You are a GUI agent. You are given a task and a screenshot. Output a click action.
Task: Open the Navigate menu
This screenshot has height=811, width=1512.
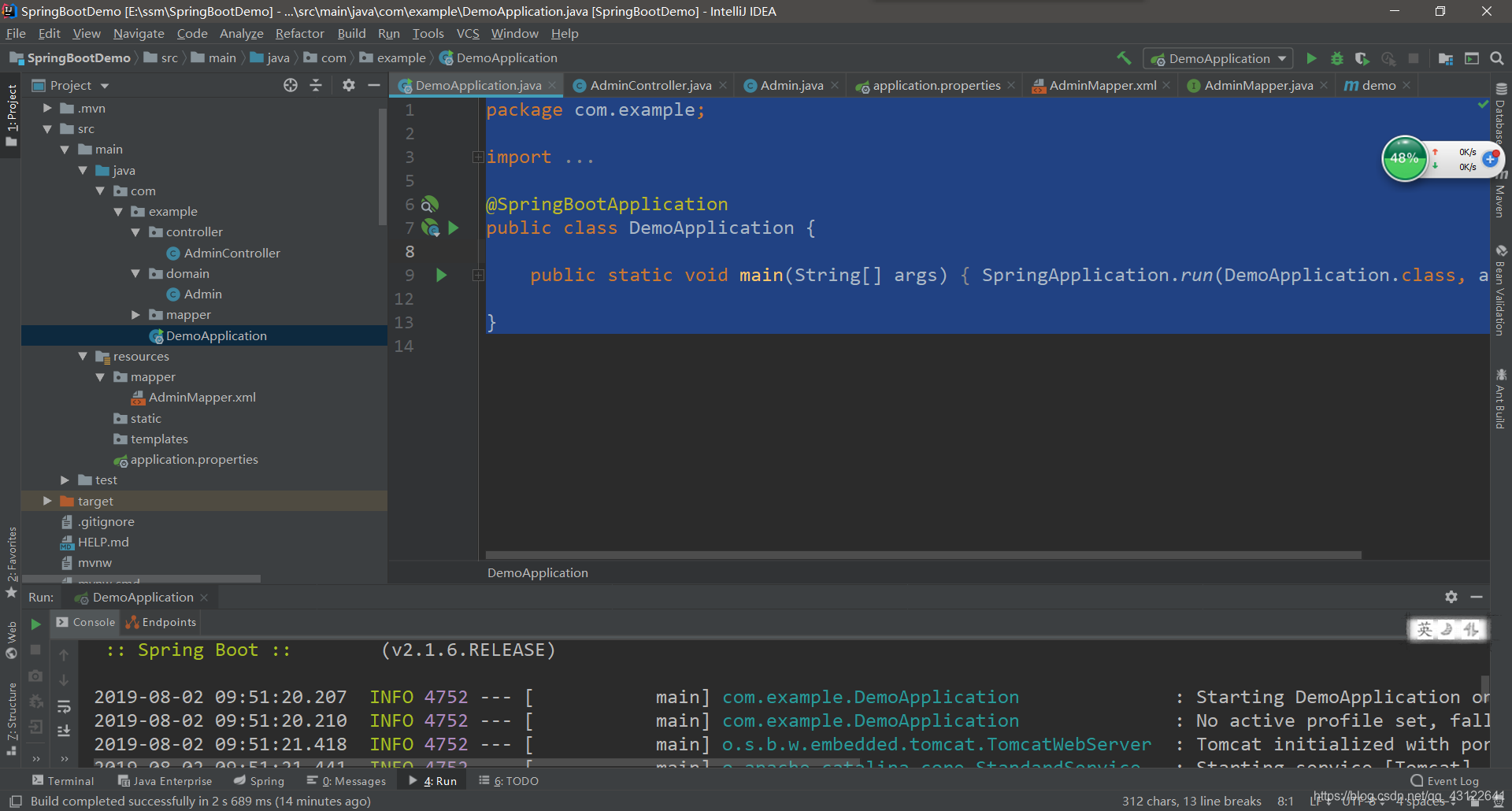pos(139,33)
